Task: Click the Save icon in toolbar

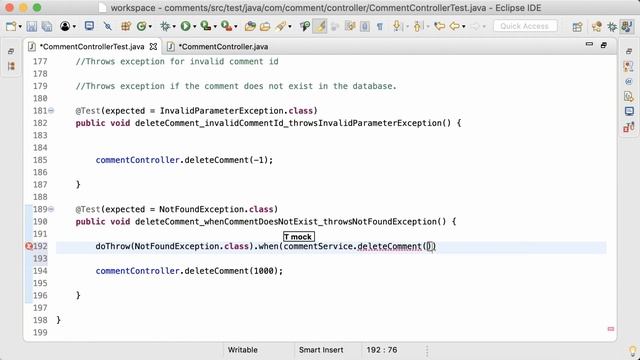Action: coord(31,27)
